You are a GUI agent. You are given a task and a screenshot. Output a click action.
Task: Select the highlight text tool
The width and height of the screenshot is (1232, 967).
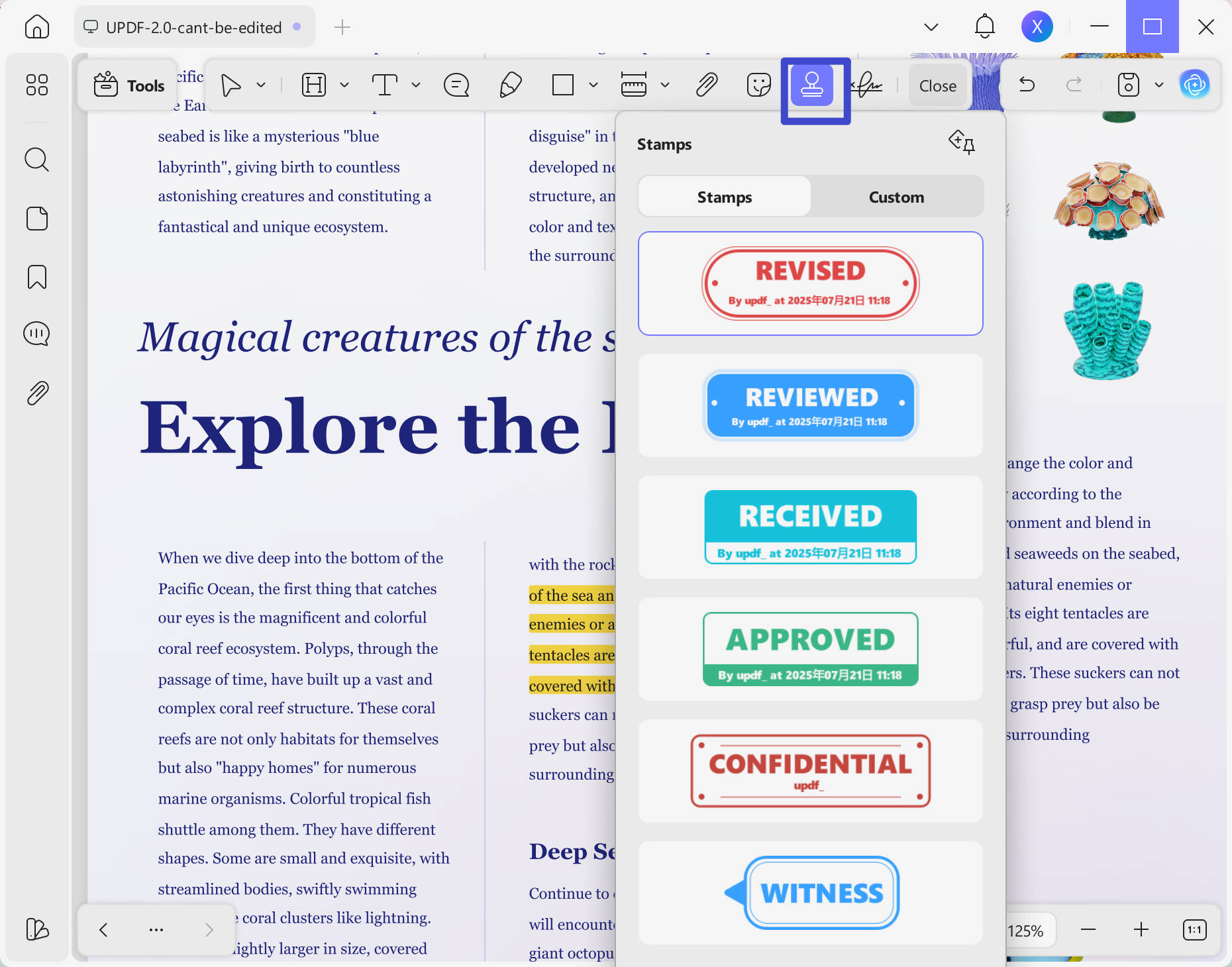(x=314, y=85)
